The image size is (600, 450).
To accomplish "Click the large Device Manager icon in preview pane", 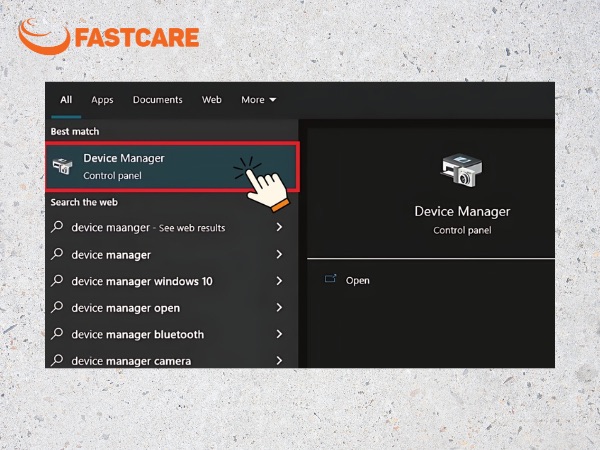I will coord(462,170).
